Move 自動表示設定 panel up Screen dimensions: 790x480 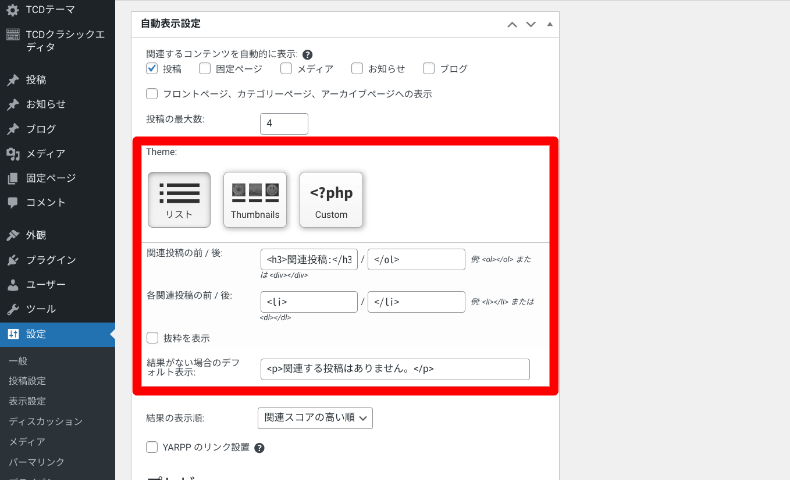click(x=512, y=24)
